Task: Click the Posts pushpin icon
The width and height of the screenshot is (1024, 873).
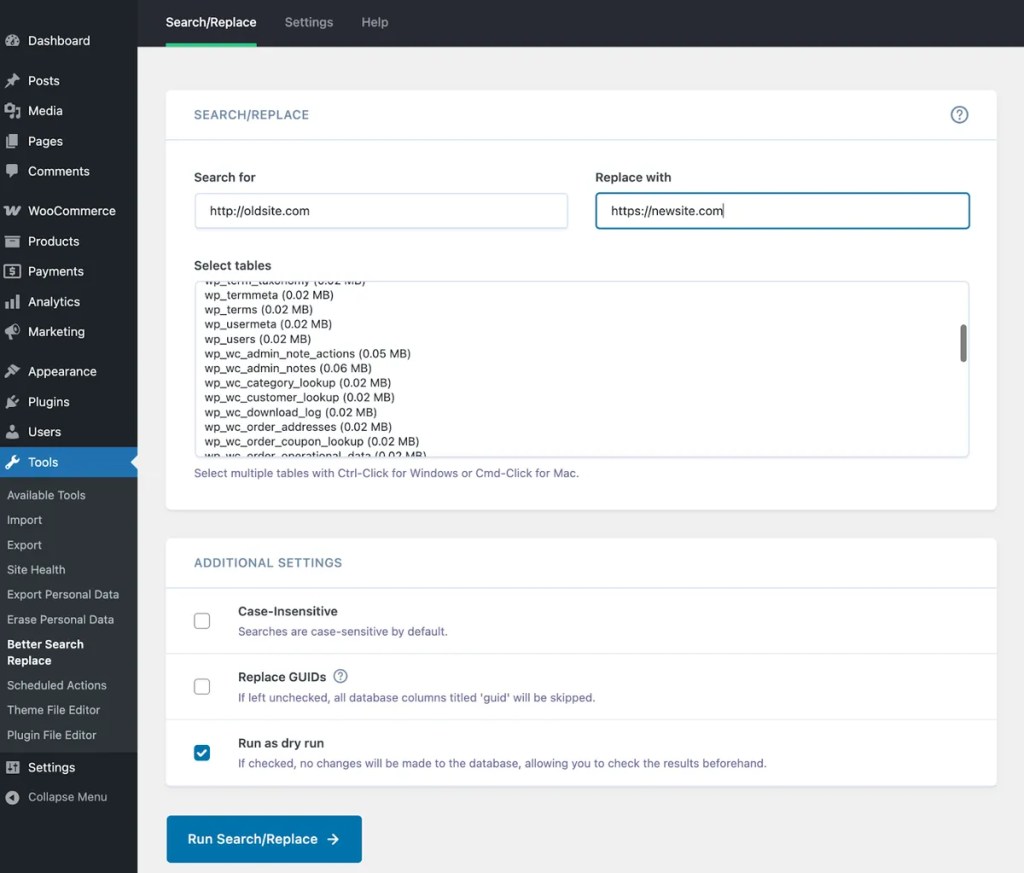Action: click(x=12, y=80)
